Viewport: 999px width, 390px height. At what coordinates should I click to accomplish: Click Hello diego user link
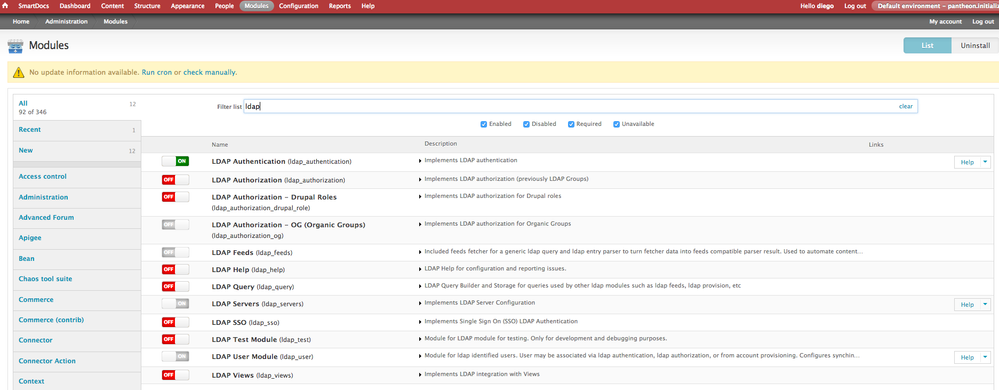[x=817, y=6]
